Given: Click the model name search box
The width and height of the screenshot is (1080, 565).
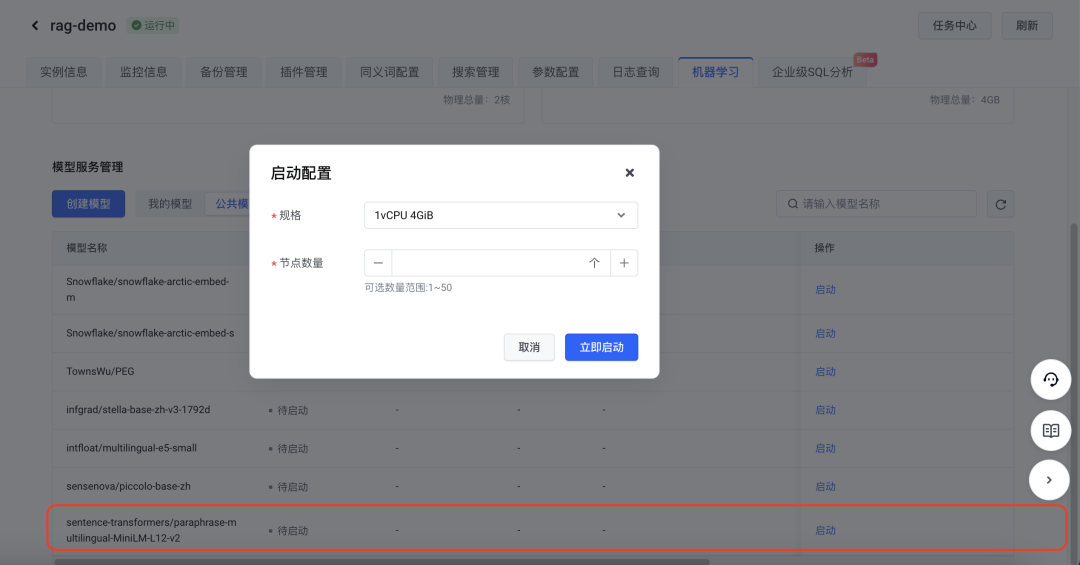Looking at the screenshot, I should click(876, 204).
